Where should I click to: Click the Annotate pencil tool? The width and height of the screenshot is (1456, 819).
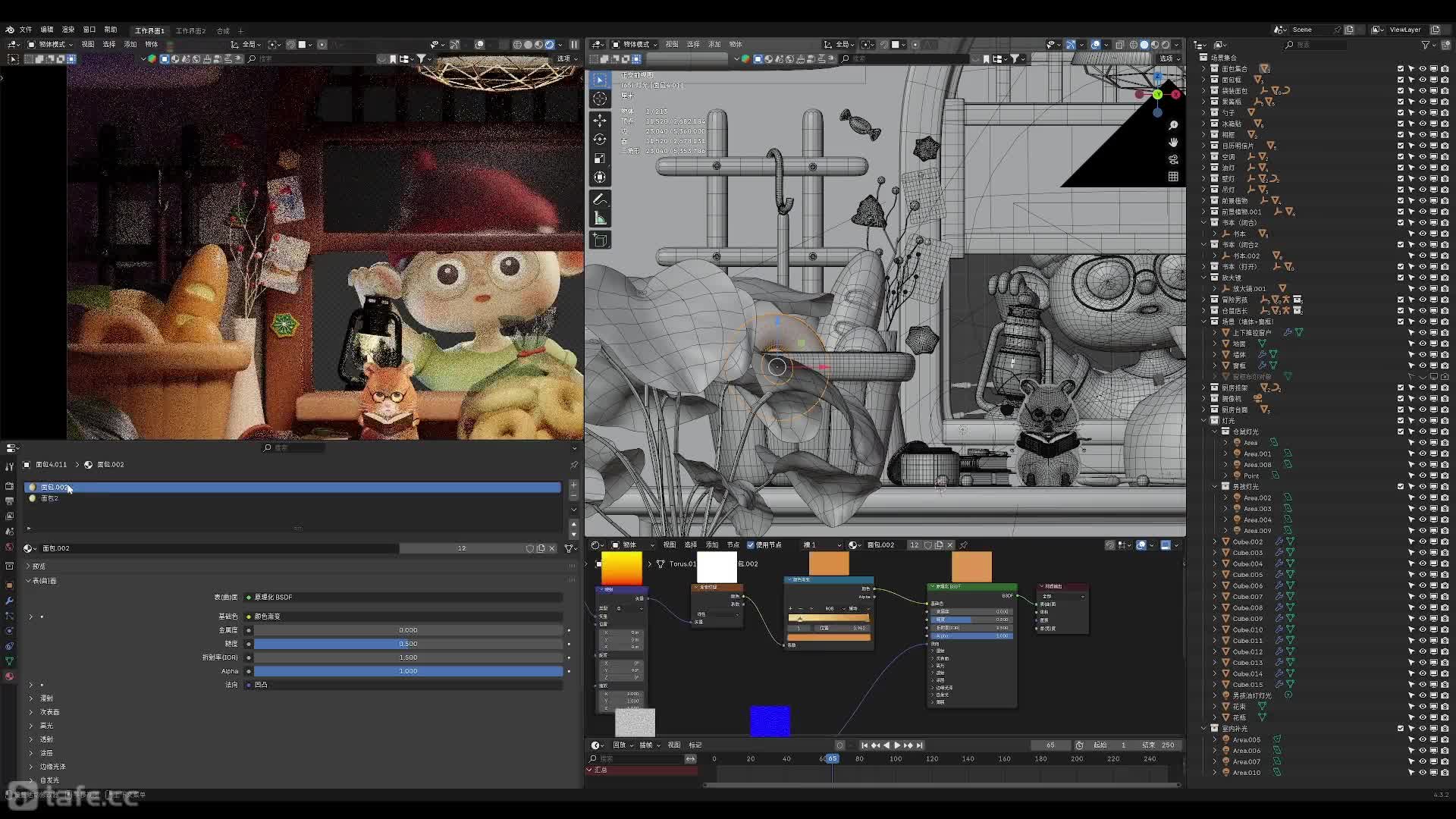pos(600,199)
